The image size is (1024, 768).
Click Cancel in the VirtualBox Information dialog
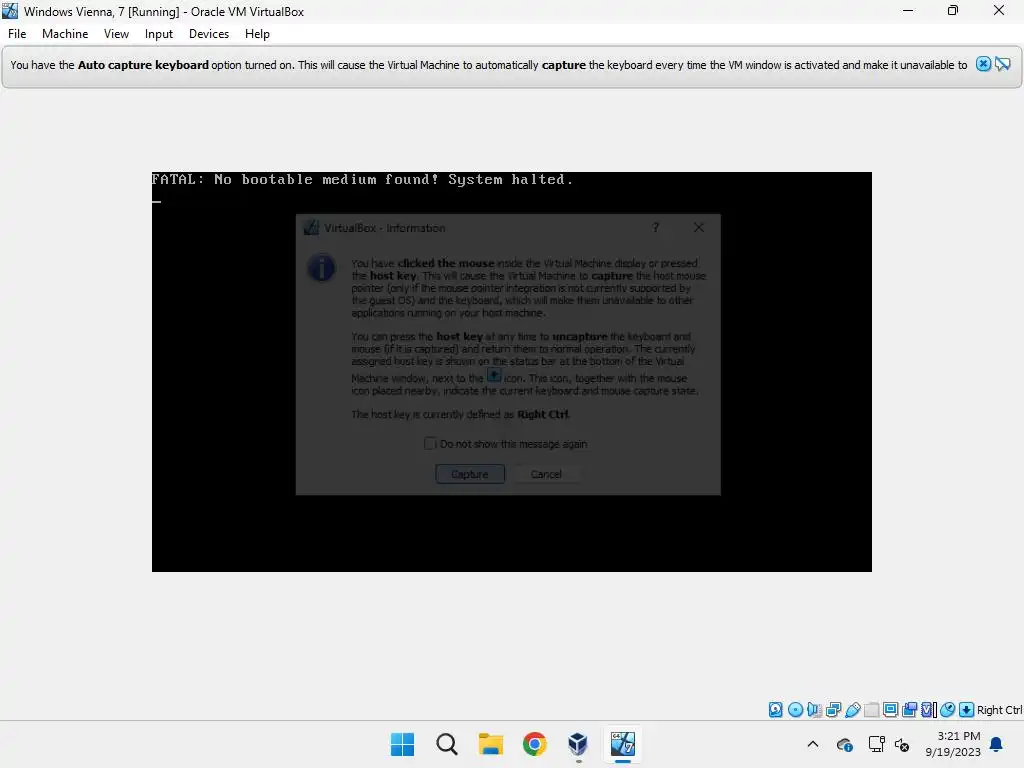pyautogui.click(x=546, y=474)
